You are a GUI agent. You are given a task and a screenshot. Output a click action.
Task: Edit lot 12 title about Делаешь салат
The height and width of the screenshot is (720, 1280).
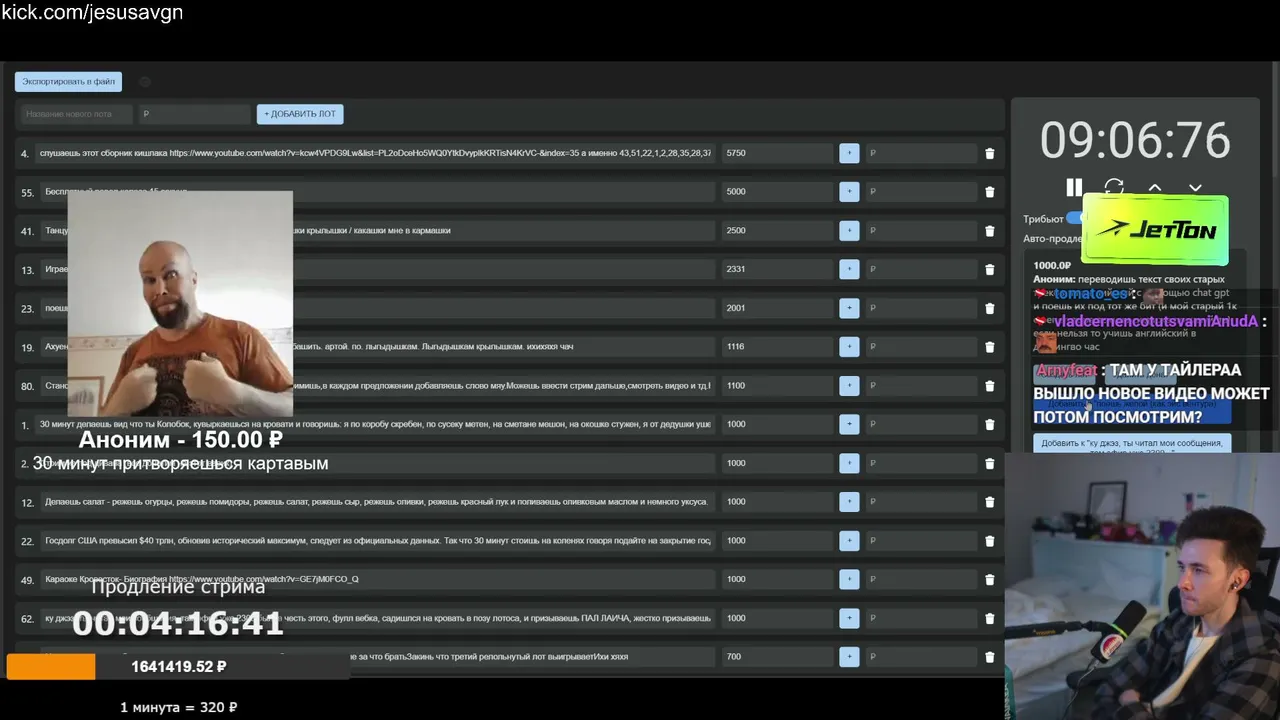click(378, 502)
